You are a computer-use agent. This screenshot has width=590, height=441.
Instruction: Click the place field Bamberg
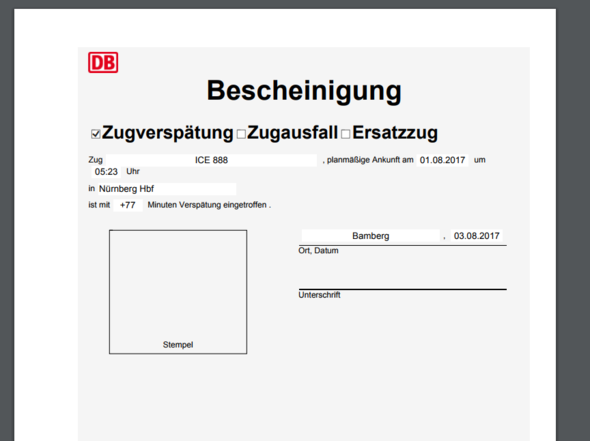[371, 236]
